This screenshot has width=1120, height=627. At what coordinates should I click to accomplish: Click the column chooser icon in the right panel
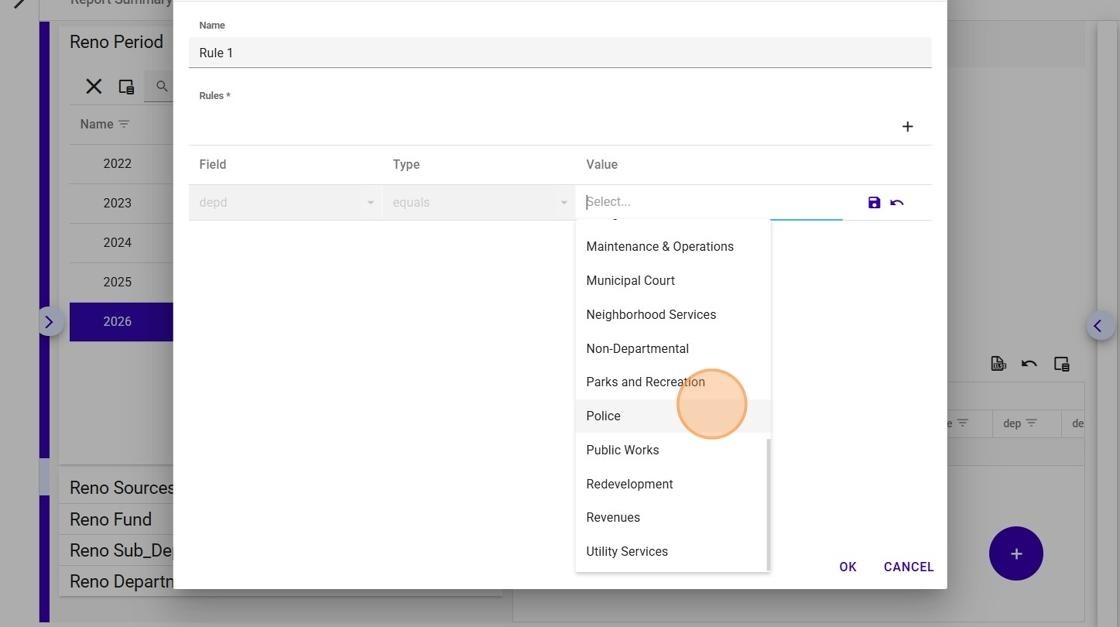click(x=1061, y=363)
